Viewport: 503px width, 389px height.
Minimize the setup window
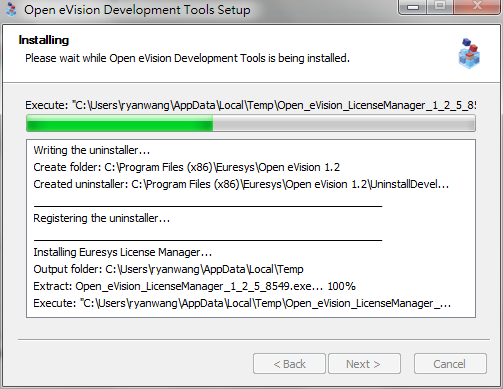pos(413,7)
